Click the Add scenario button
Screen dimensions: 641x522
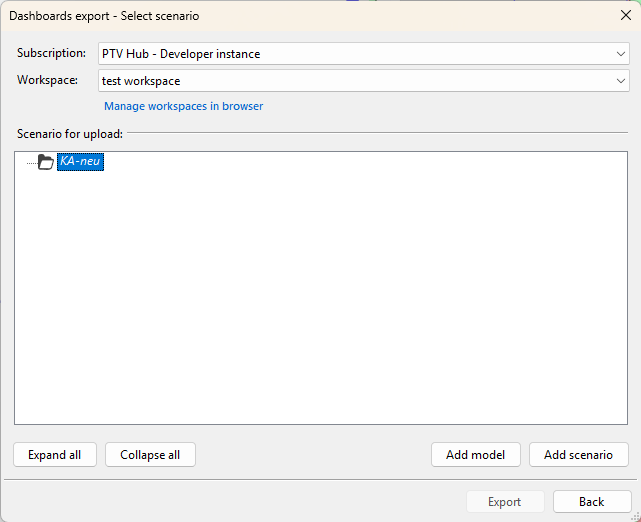(x=578, y=455)
